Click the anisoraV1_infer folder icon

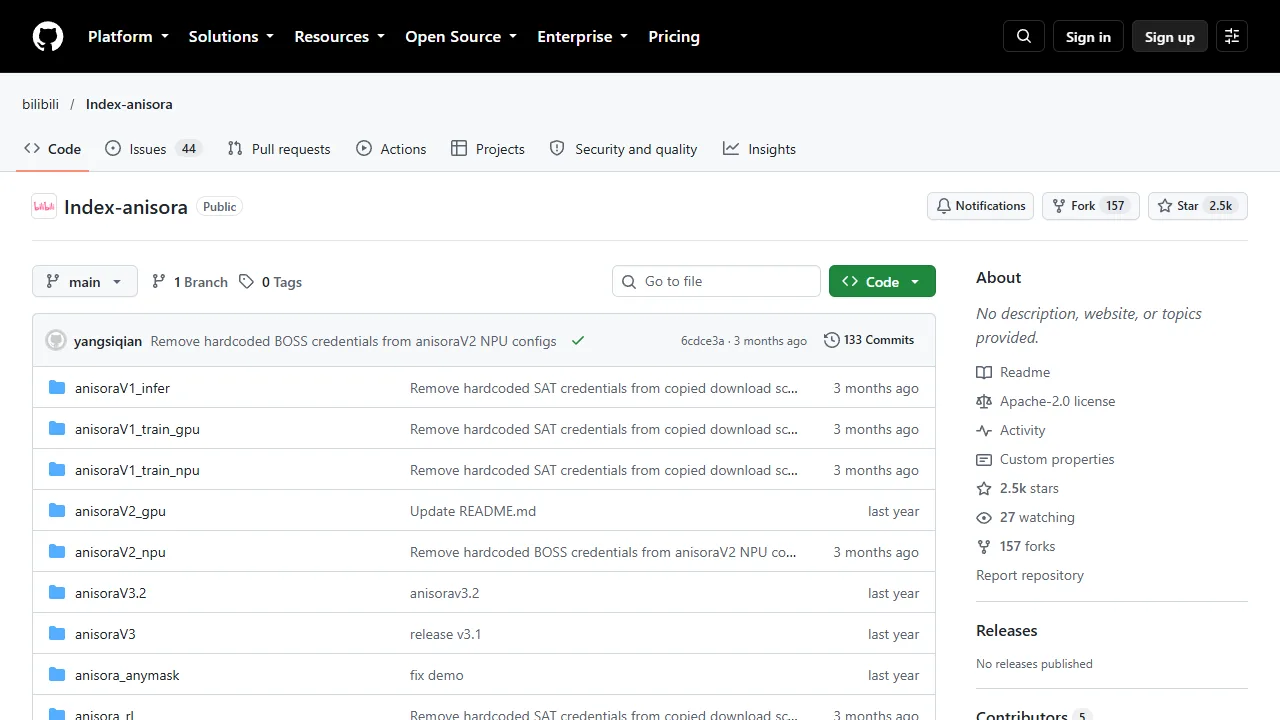[57, 388]
